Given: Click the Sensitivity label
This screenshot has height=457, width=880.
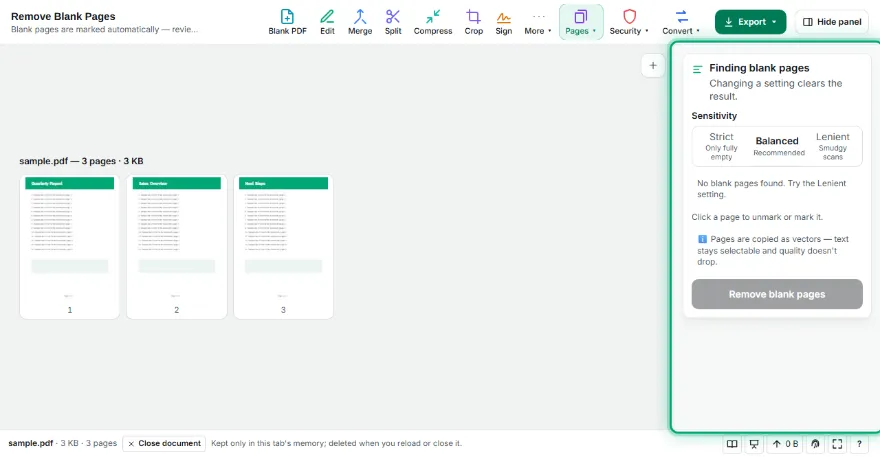Looking at the screenshot, I should tap(714, 116).
